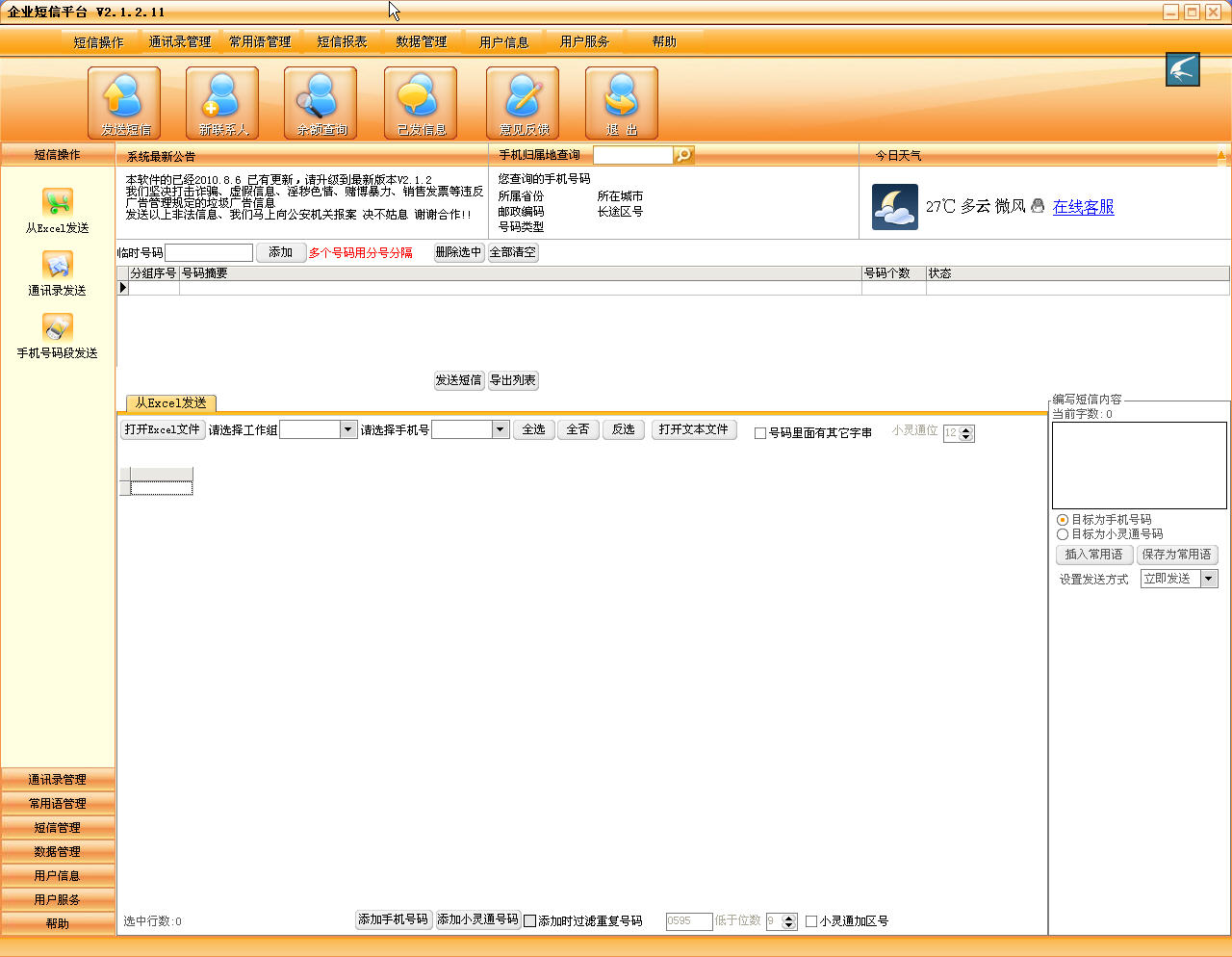Click the 插入常用语 button

[x=1094, y=555]
